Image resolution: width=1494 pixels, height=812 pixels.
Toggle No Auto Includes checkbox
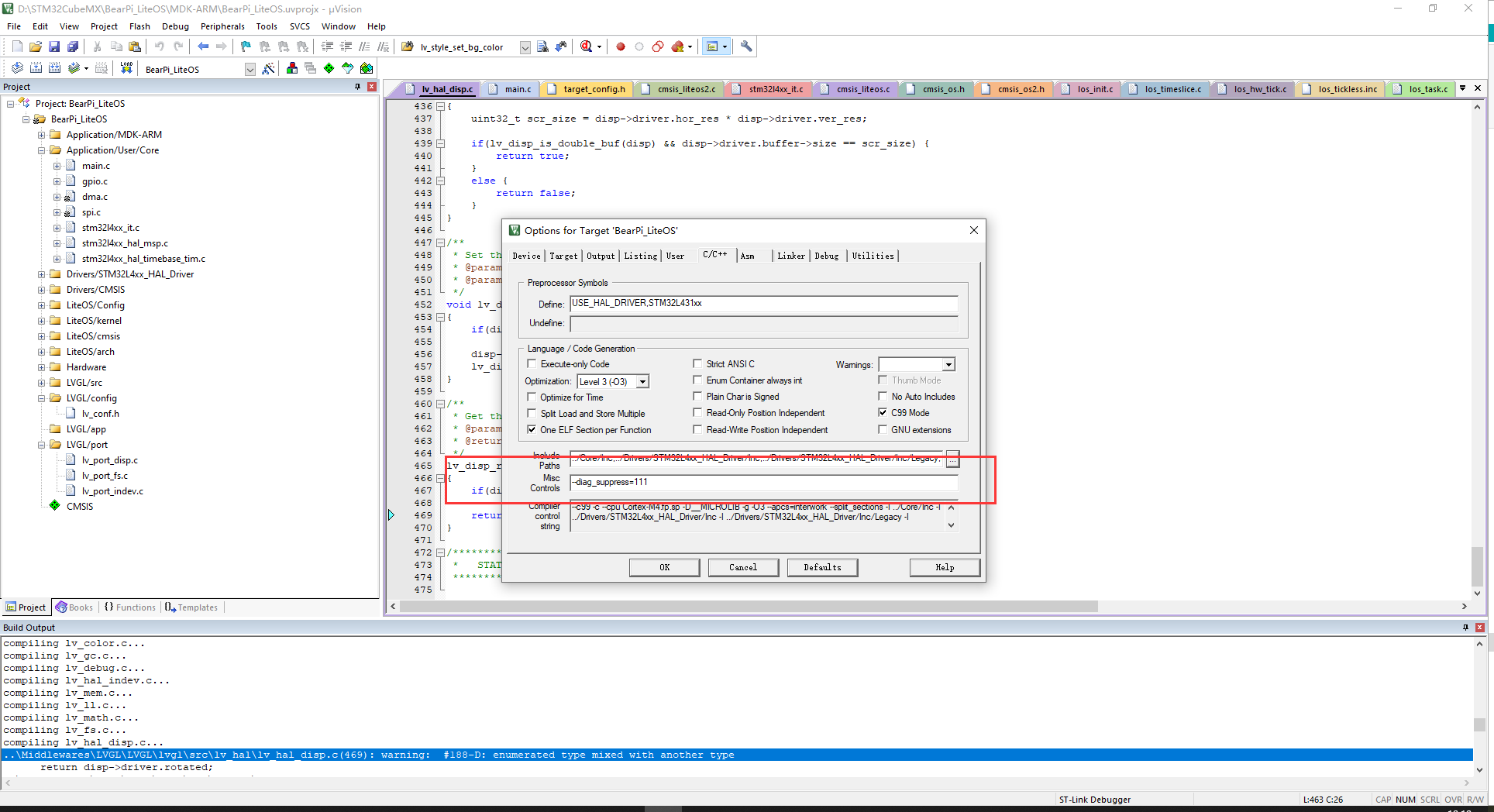point(883,396)
